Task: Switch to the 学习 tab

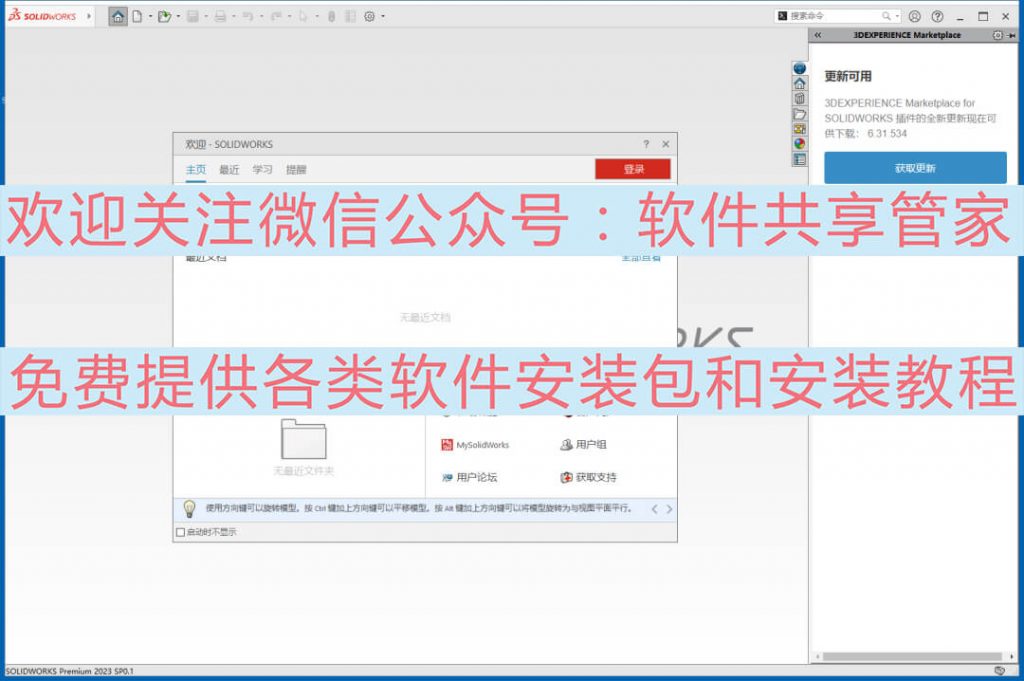Action: 263,170
